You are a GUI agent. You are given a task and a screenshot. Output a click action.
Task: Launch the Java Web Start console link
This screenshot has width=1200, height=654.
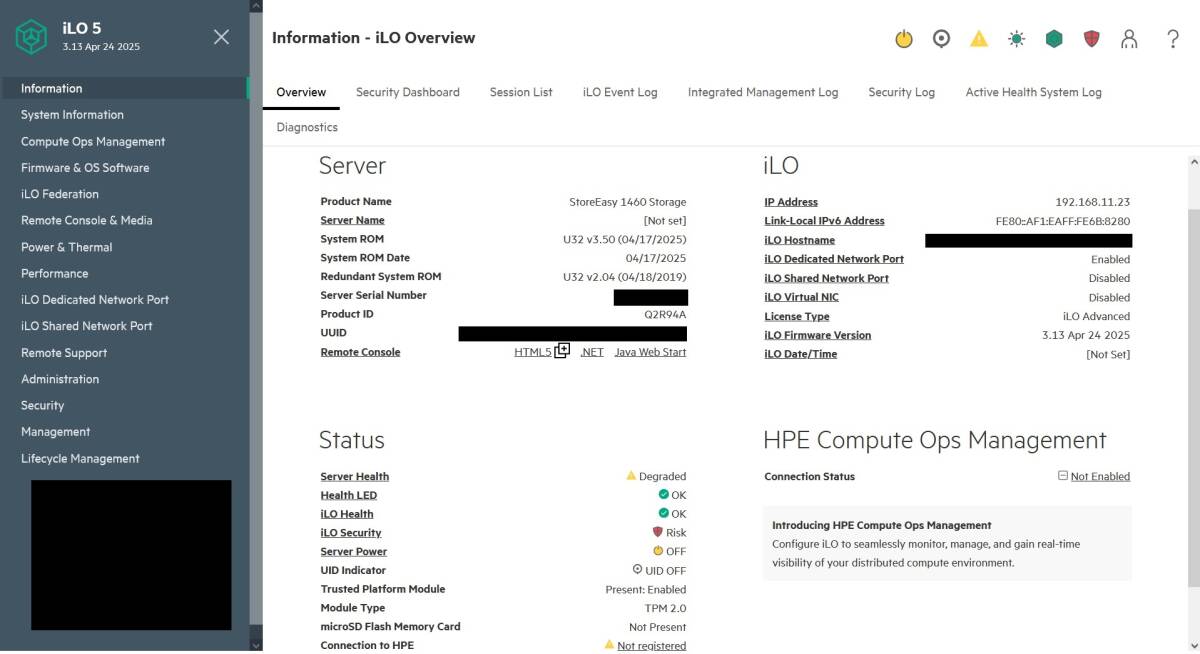click(650, 352)
